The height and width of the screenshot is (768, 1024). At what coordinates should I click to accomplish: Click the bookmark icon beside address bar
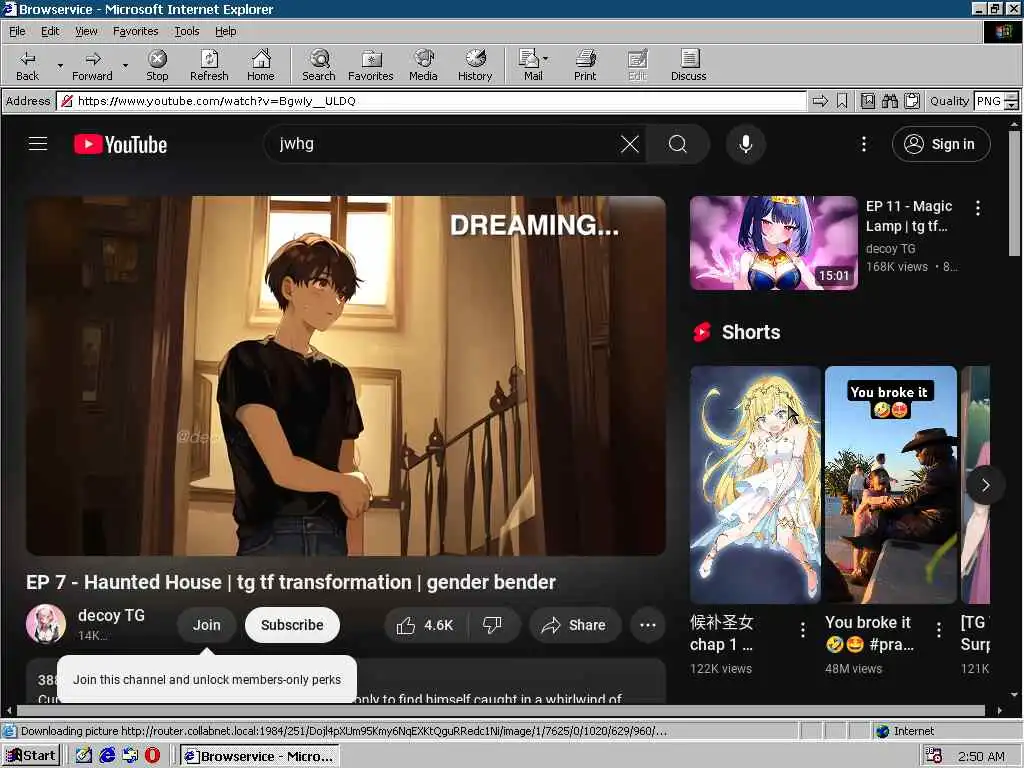[x=842, y=101]
